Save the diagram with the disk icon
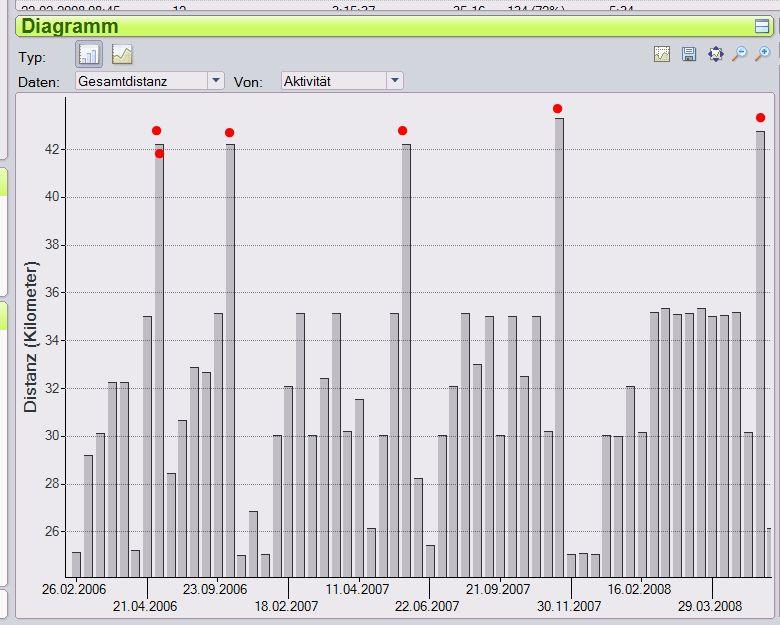The width and height of the screenshot is (780, 625). pyautogui.click(x=688, y=54)
